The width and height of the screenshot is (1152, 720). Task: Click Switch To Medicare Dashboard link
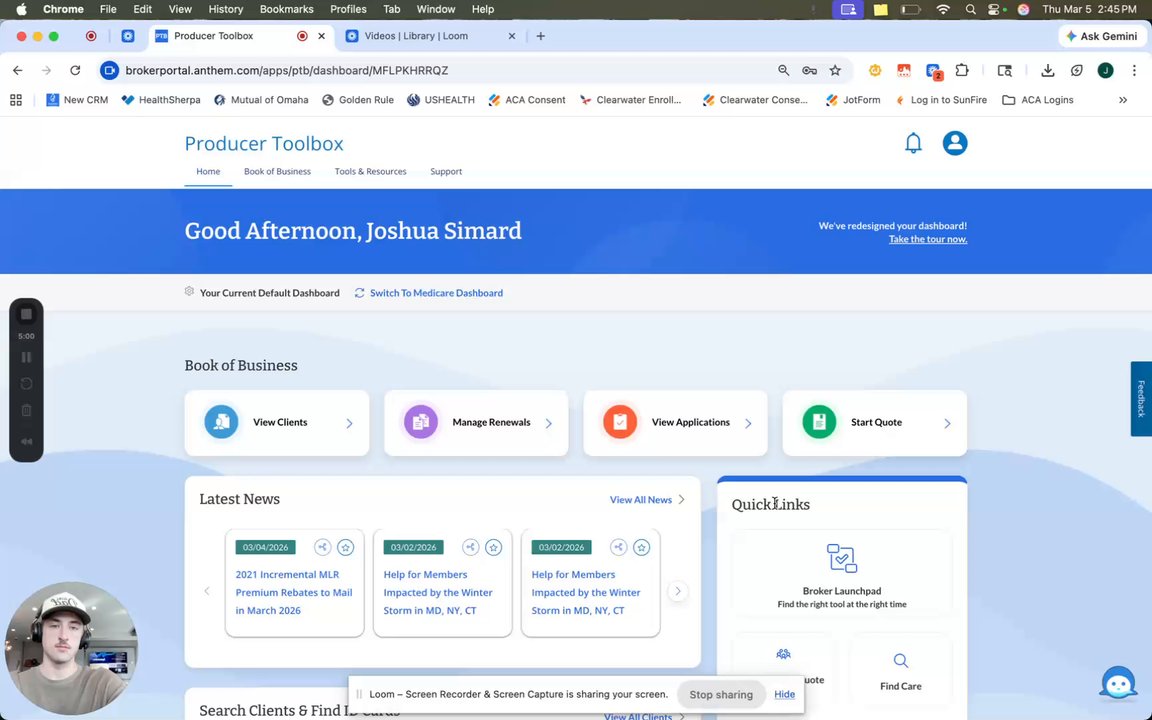(436, 293)
